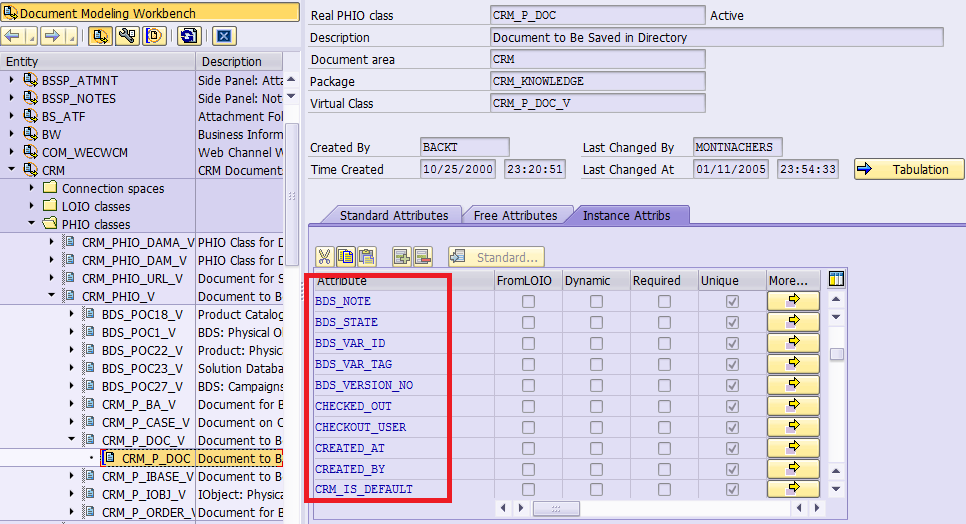Screen dimensions: 966x524
Task: Click the More arrow button for BDS_NOTE
Action: click(794, 301)
